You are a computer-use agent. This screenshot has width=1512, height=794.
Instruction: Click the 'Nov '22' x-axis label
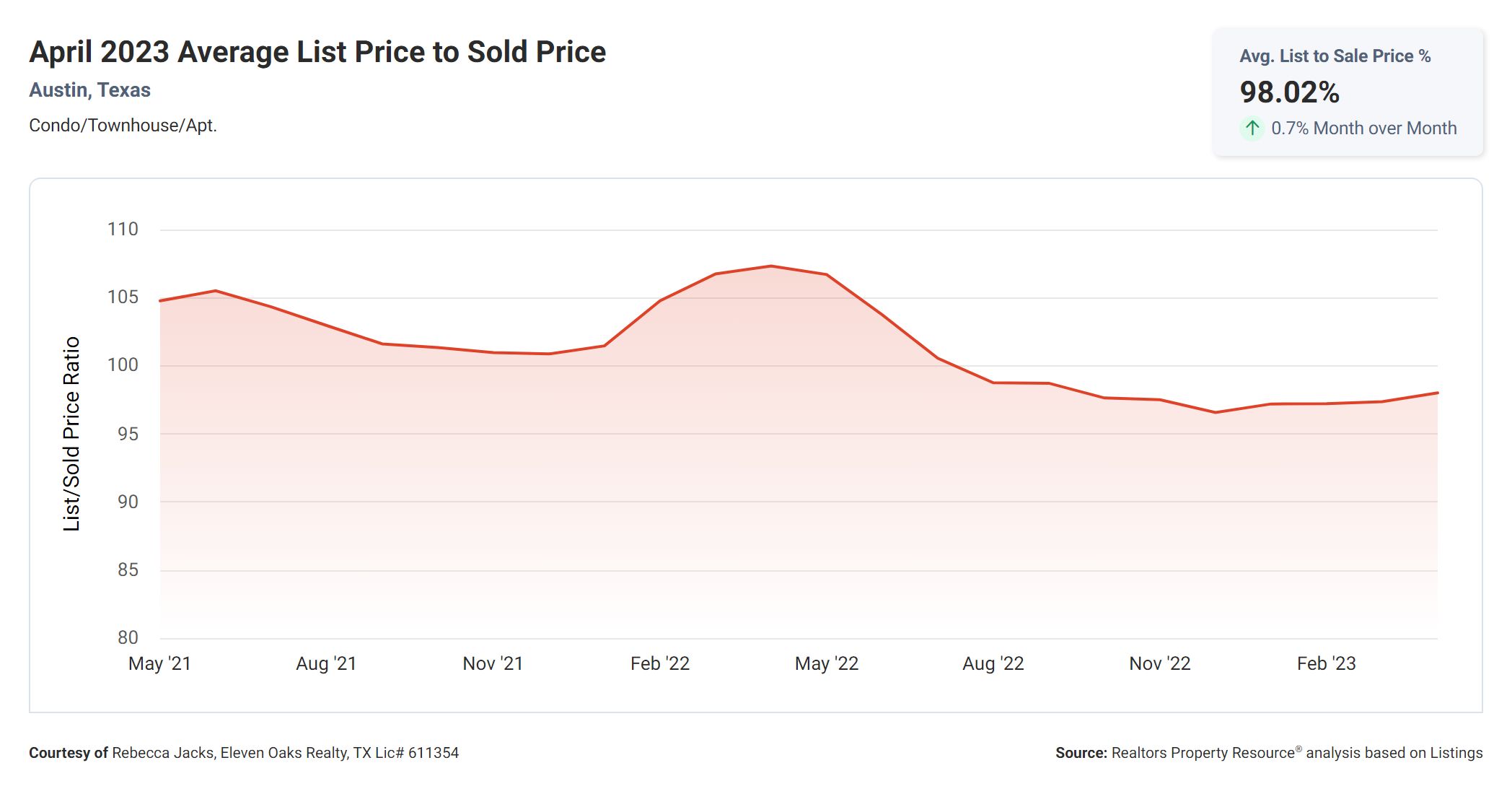point(1160,663)
